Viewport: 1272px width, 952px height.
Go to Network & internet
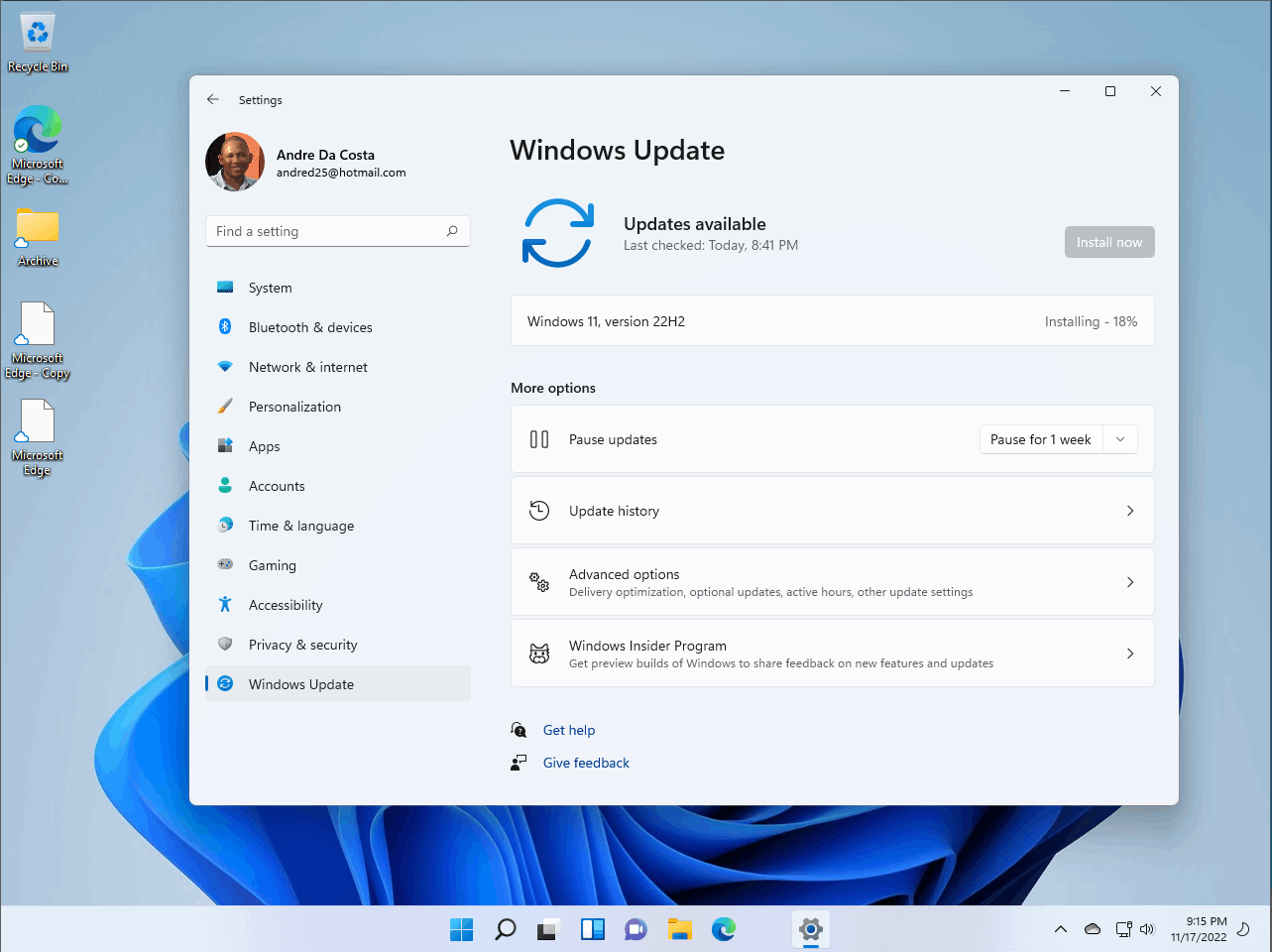[x=338, y=367]
